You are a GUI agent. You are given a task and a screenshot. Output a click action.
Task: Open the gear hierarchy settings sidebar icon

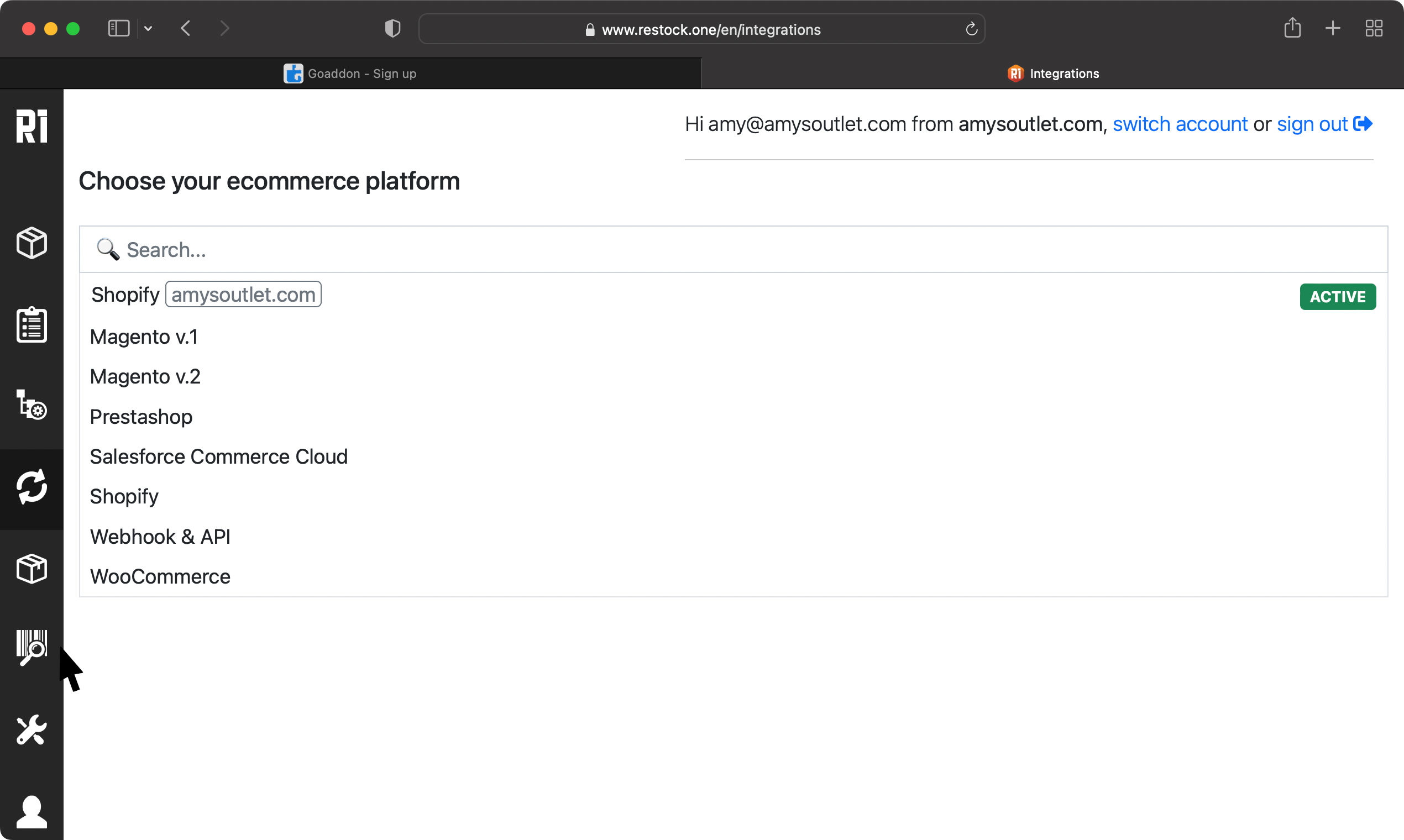pos(32,405)
